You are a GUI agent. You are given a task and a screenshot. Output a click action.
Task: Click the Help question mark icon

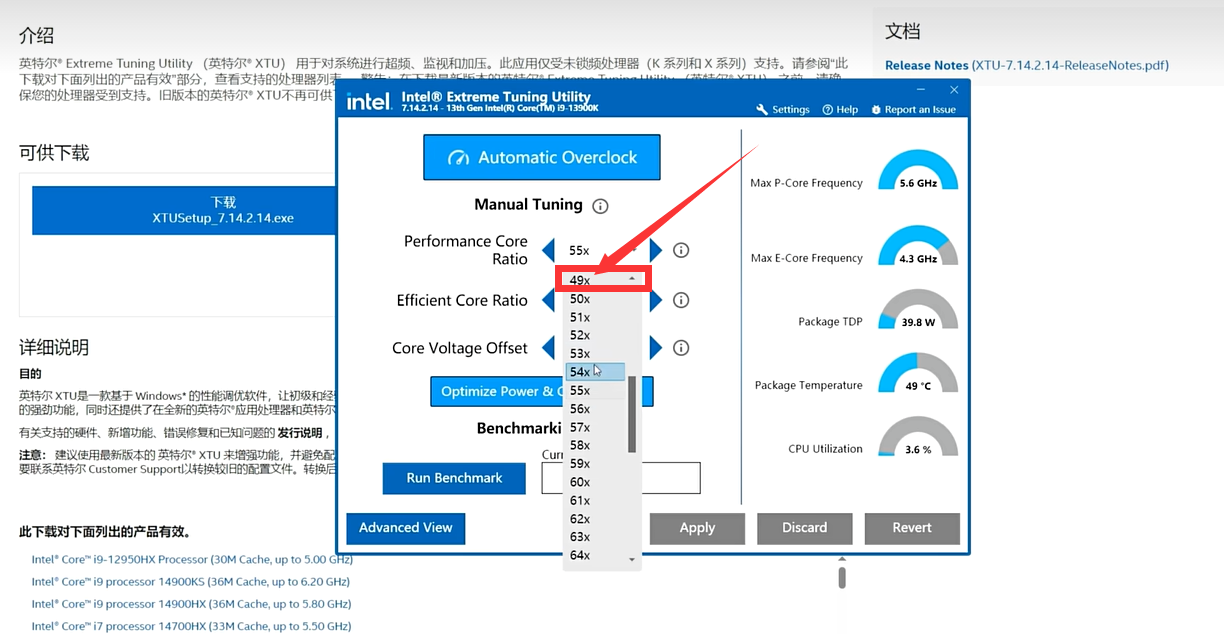(x=828, y=110)
